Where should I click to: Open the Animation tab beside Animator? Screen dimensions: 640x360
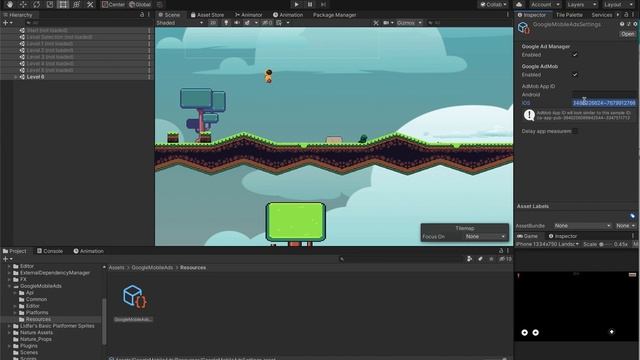(288, 15)
